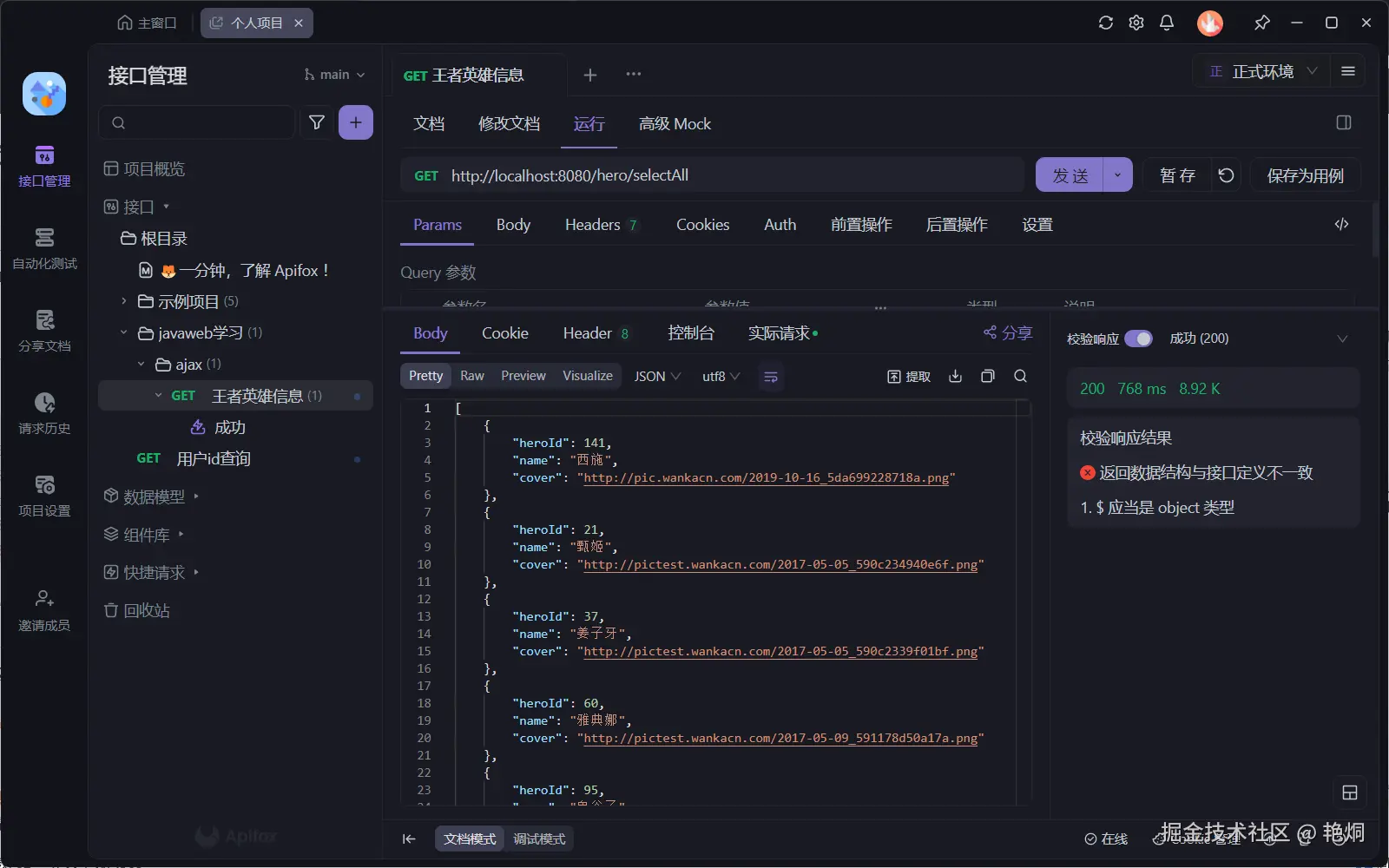Open the utf8 encoding dropdown
Image resolution: width=1389 pixels, height=868 pixels.
[x=721, y=376]
